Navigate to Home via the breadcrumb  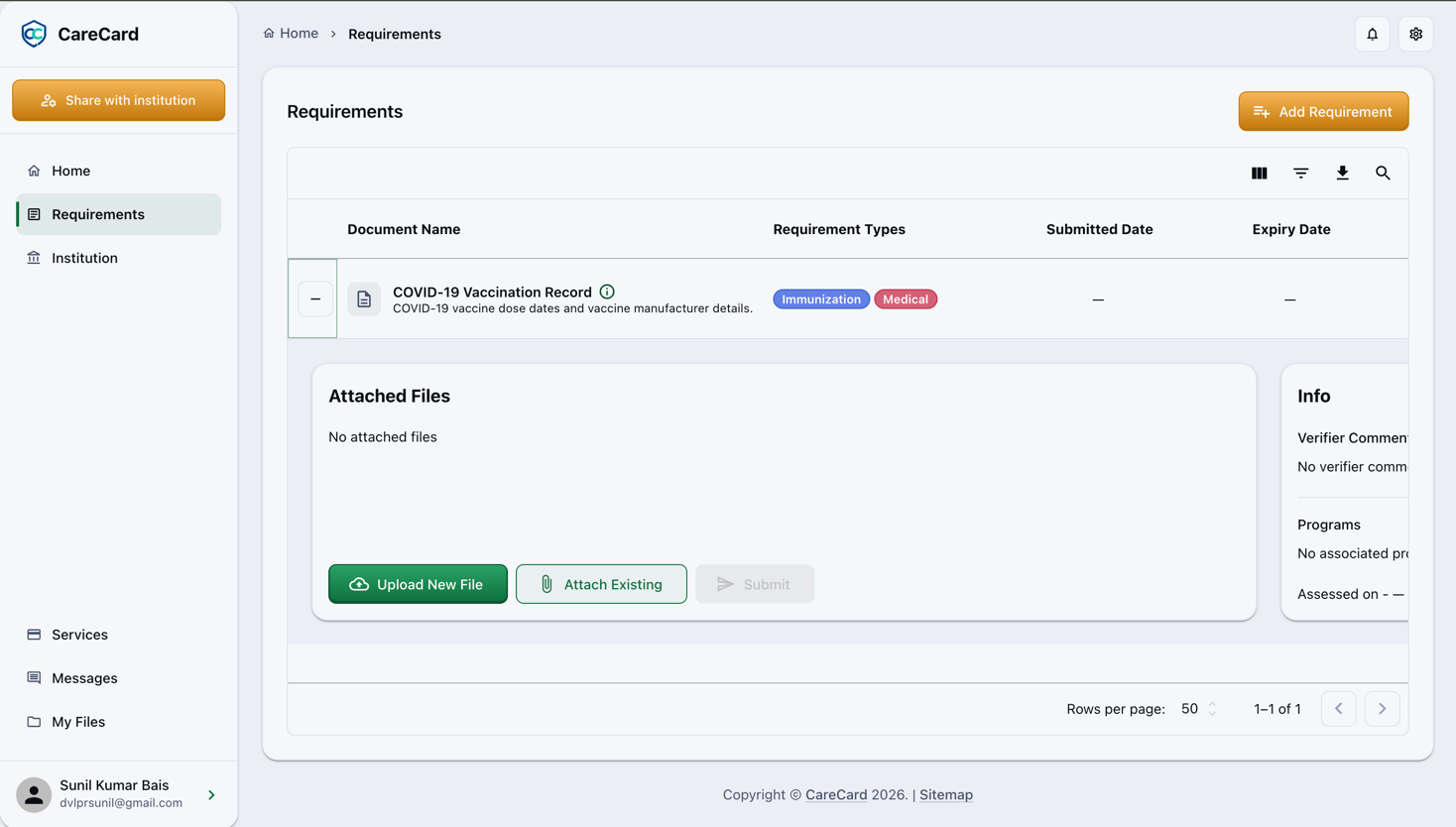(291, 34)
